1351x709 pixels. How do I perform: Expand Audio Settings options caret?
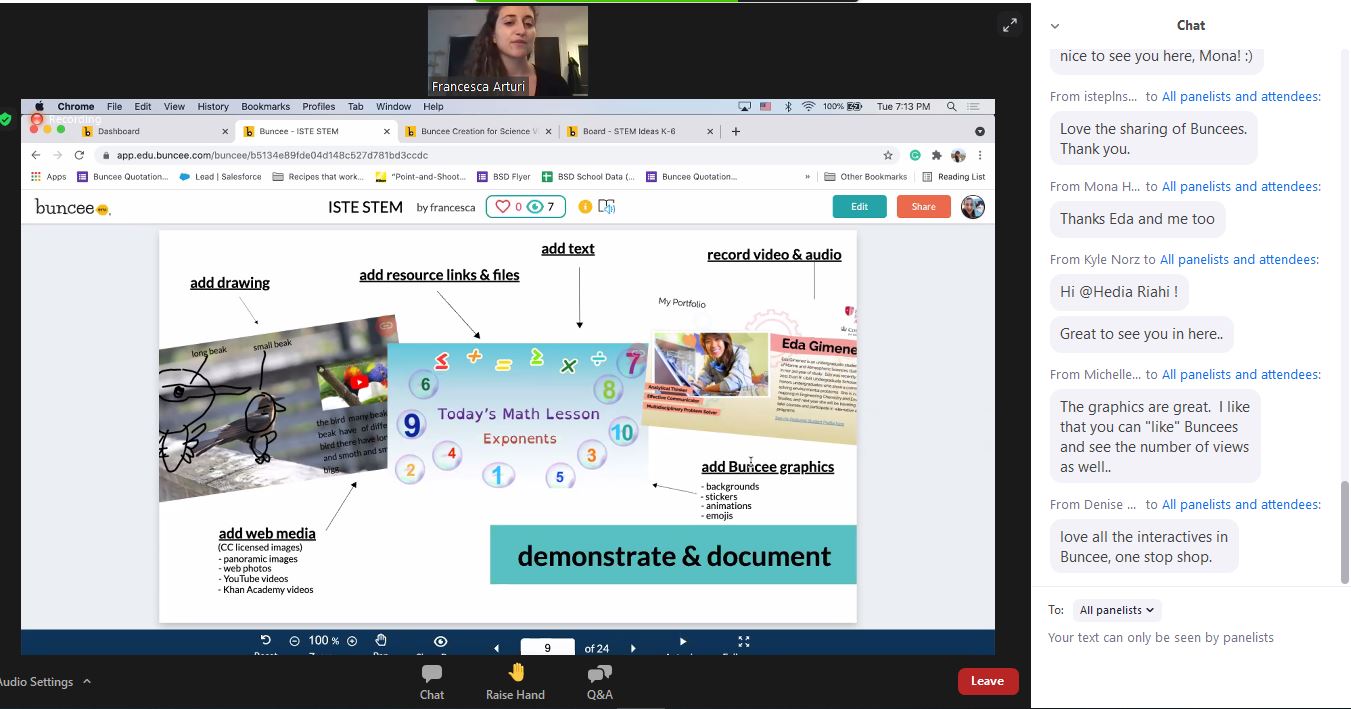coord(87,682)
